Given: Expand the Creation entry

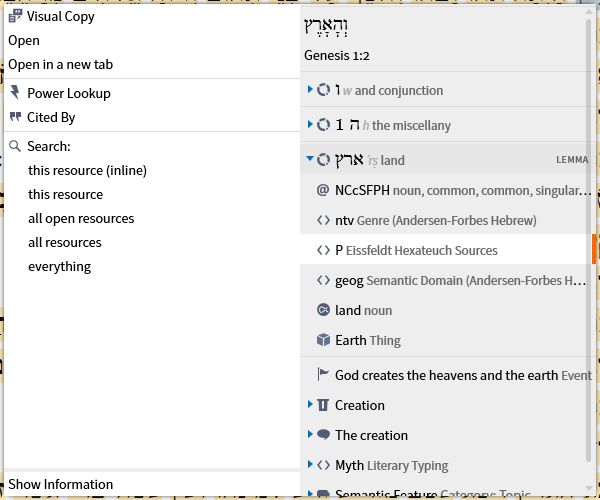Looking at the screenshot, I should 310,404.
